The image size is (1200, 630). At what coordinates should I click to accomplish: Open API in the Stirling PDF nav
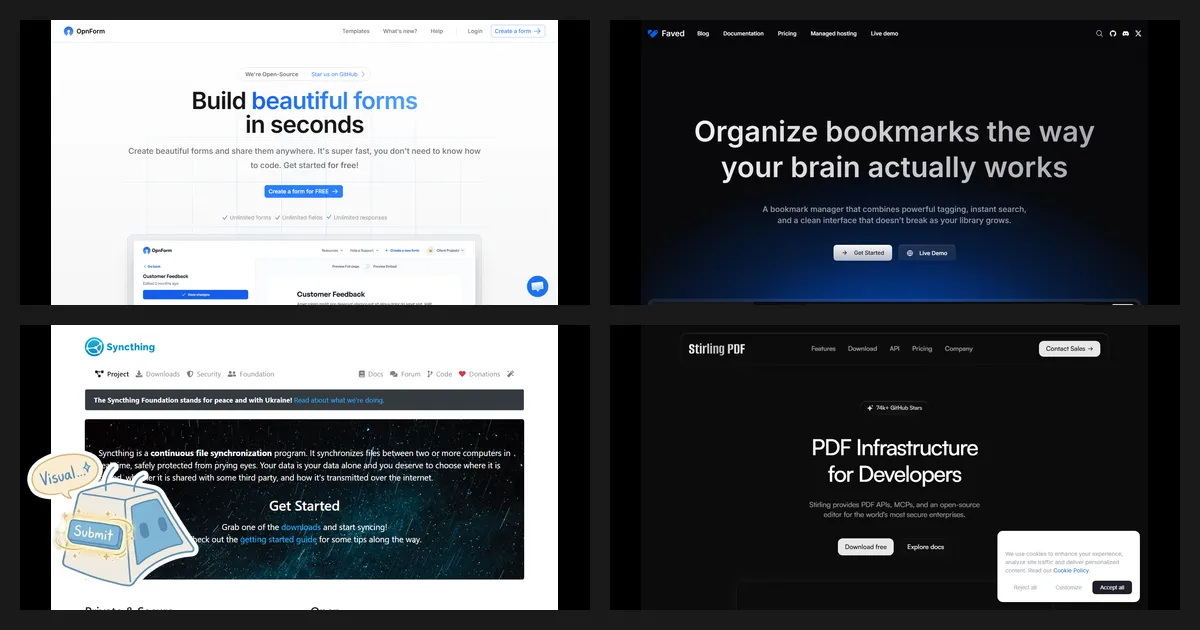coord(894,349)
